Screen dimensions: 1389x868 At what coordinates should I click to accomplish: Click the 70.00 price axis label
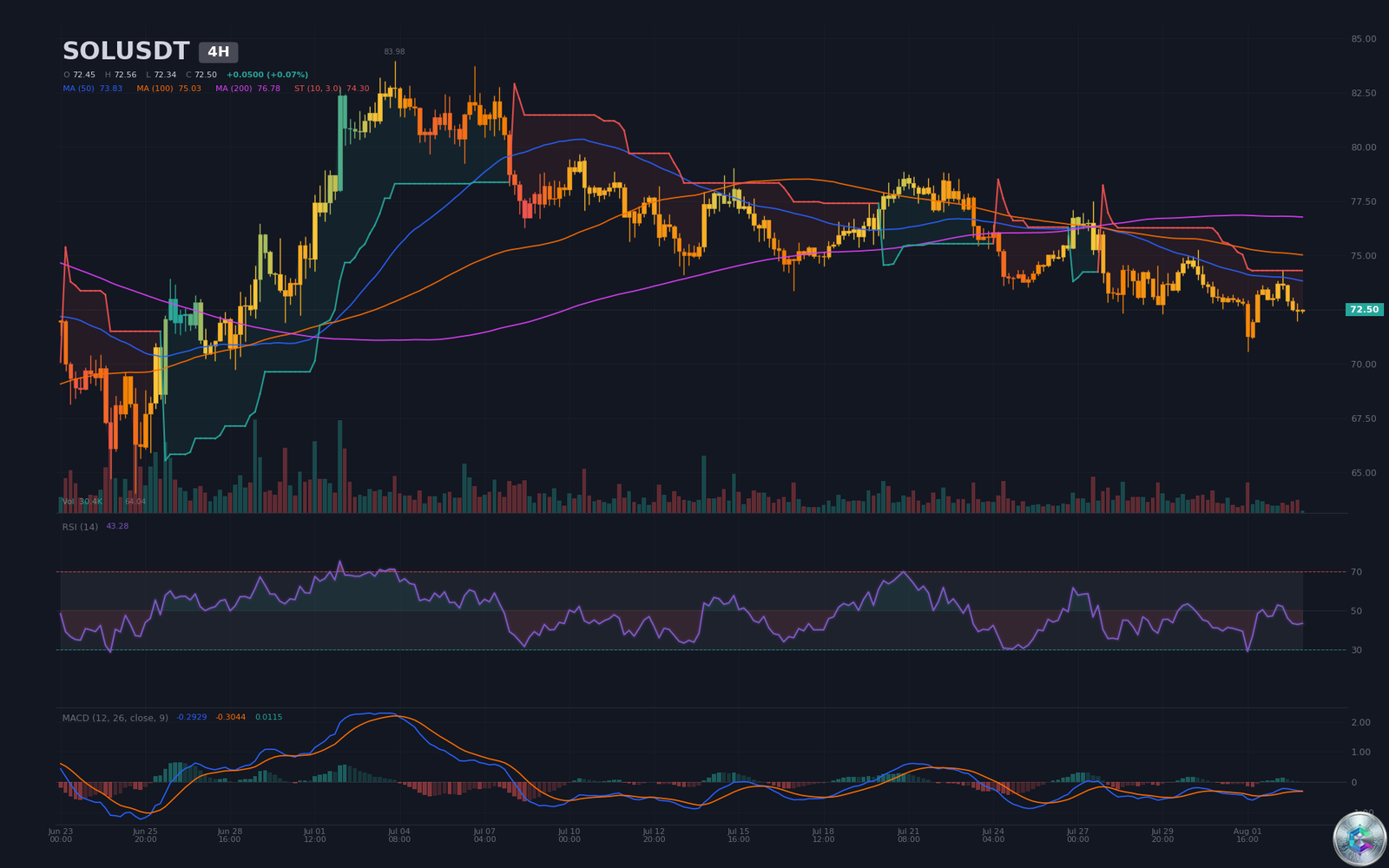(1363, 365)
